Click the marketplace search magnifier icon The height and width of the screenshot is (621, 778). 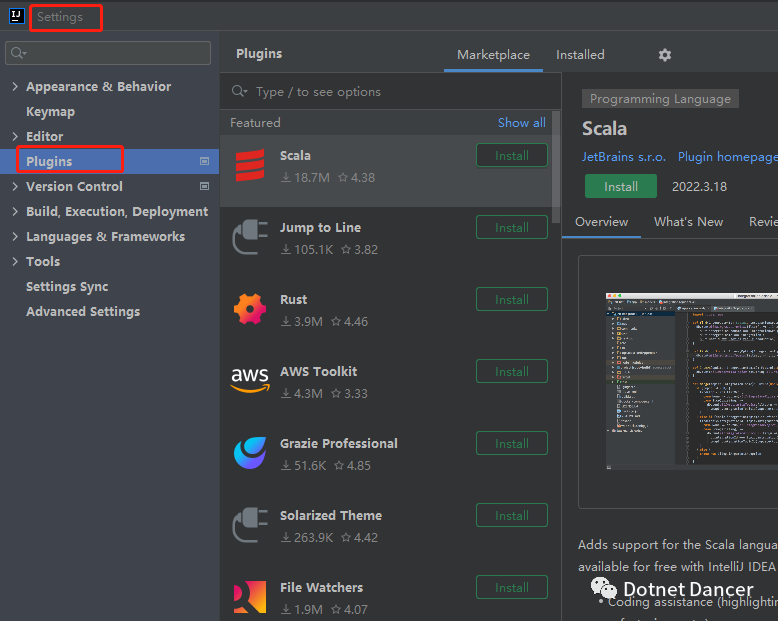(x=239, y=91)
